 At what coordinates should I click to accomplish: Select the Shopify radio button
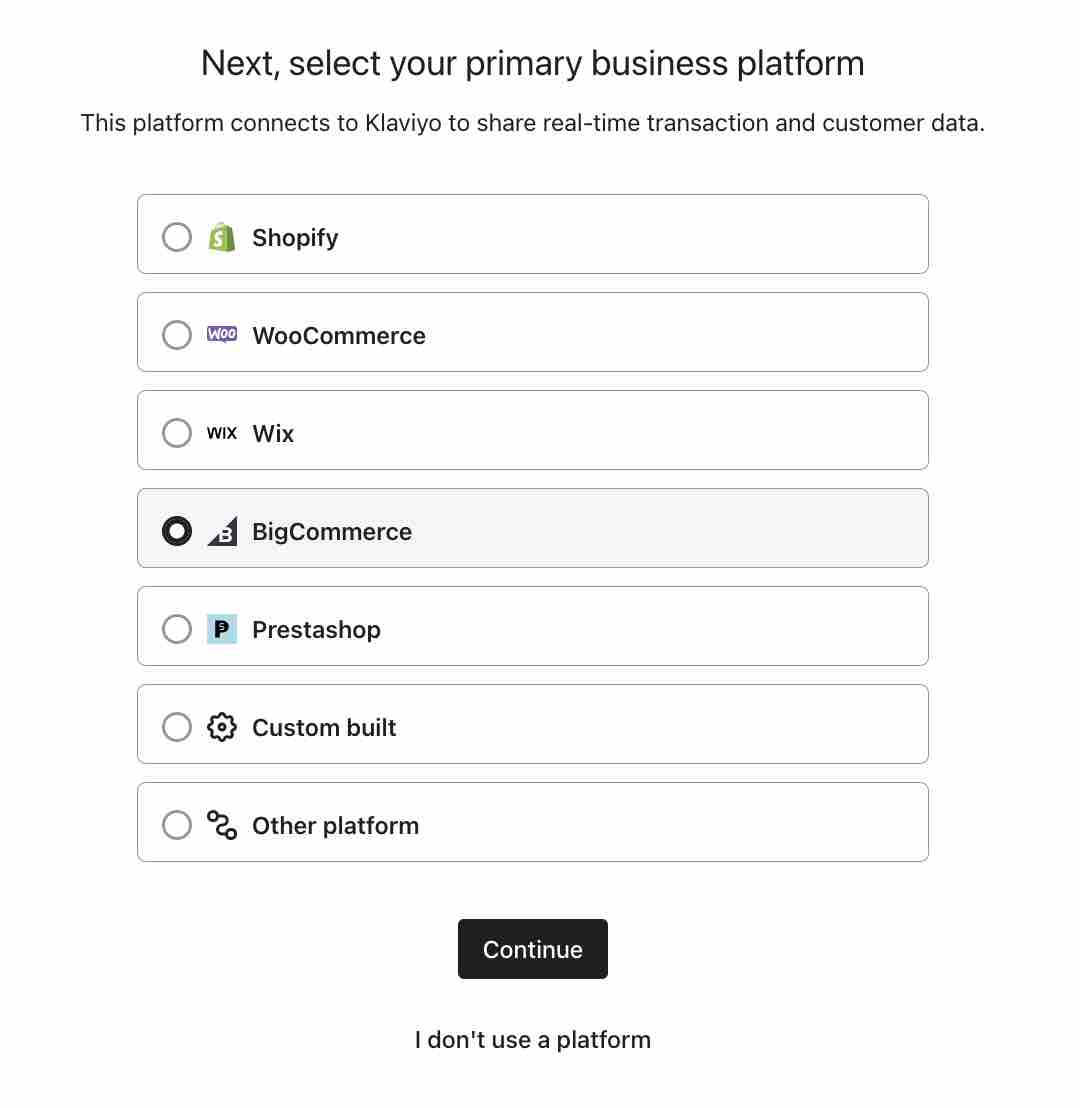point(177,237)
